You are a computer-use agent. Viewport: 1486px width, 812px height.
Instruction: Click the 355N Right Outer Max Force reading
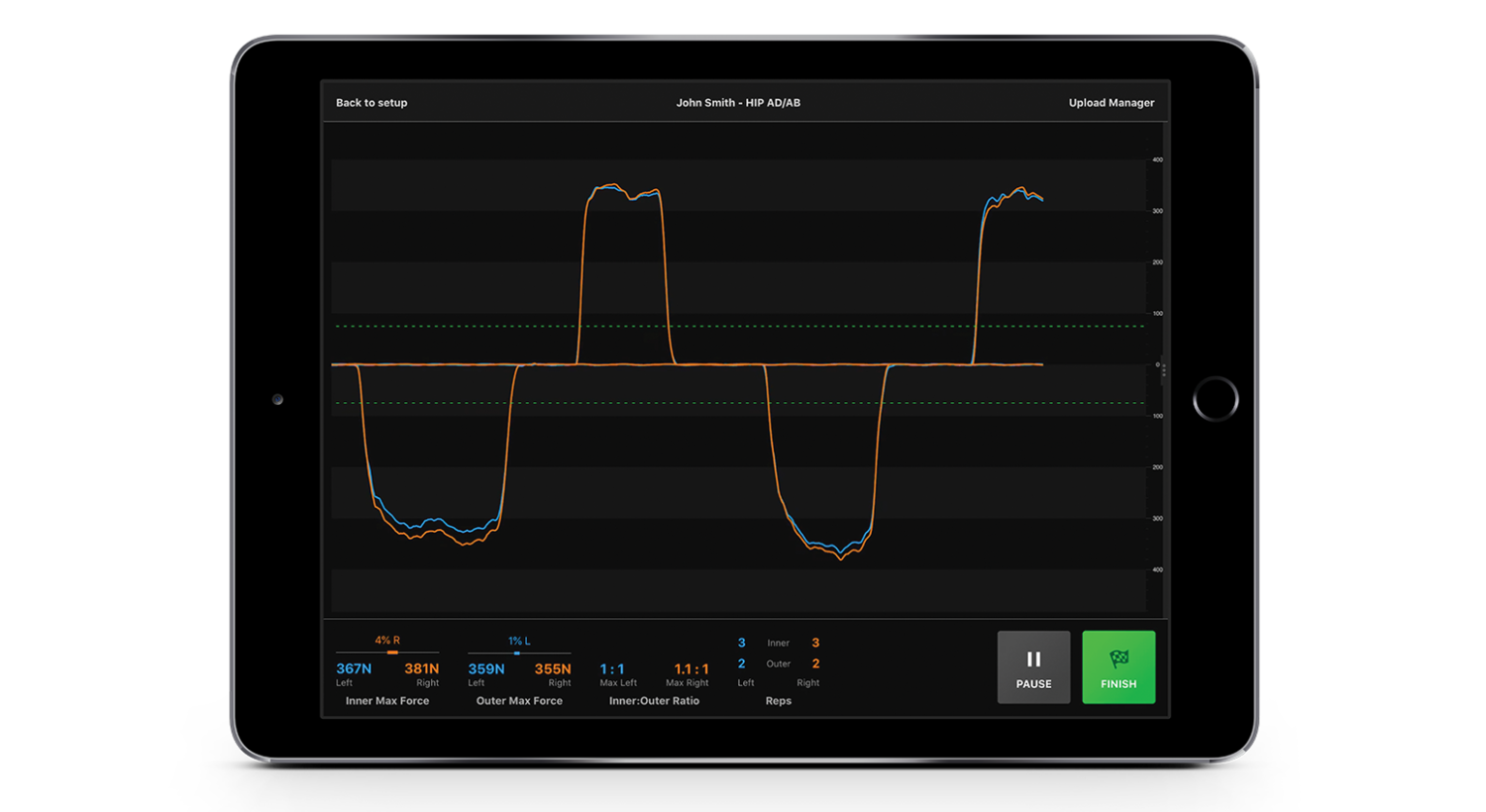point(552,668)
